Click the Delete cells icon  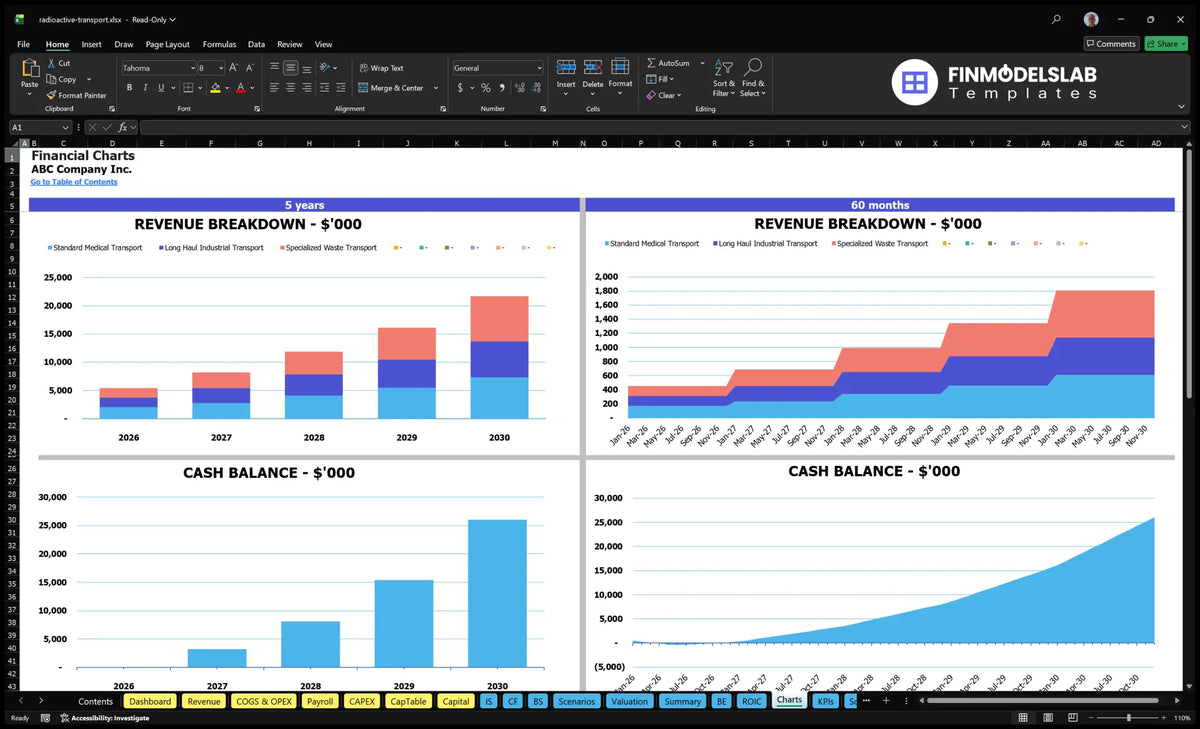point(593,67)
